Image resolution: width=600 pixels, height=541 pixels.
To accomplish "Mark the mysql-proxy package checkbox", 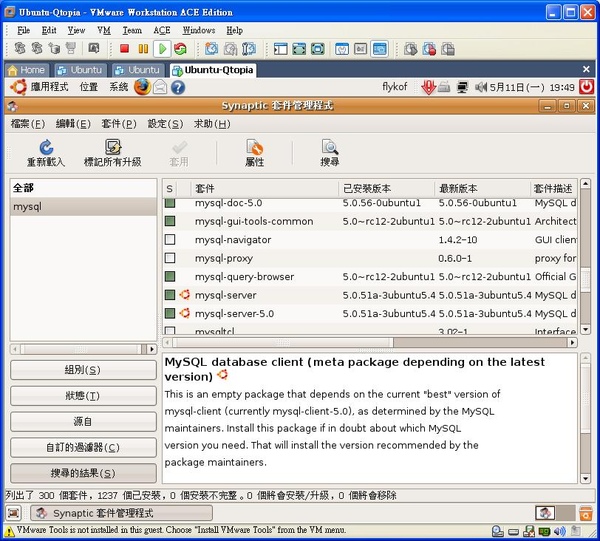I will click(x=170, y=258).
